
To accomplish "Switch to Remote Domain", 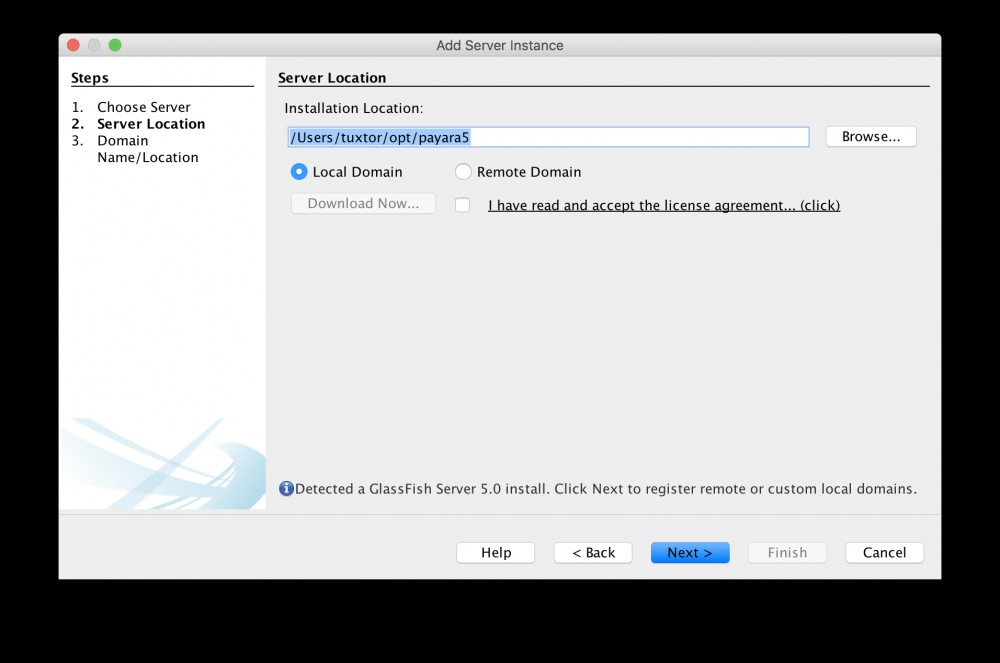I will (463, 171).
